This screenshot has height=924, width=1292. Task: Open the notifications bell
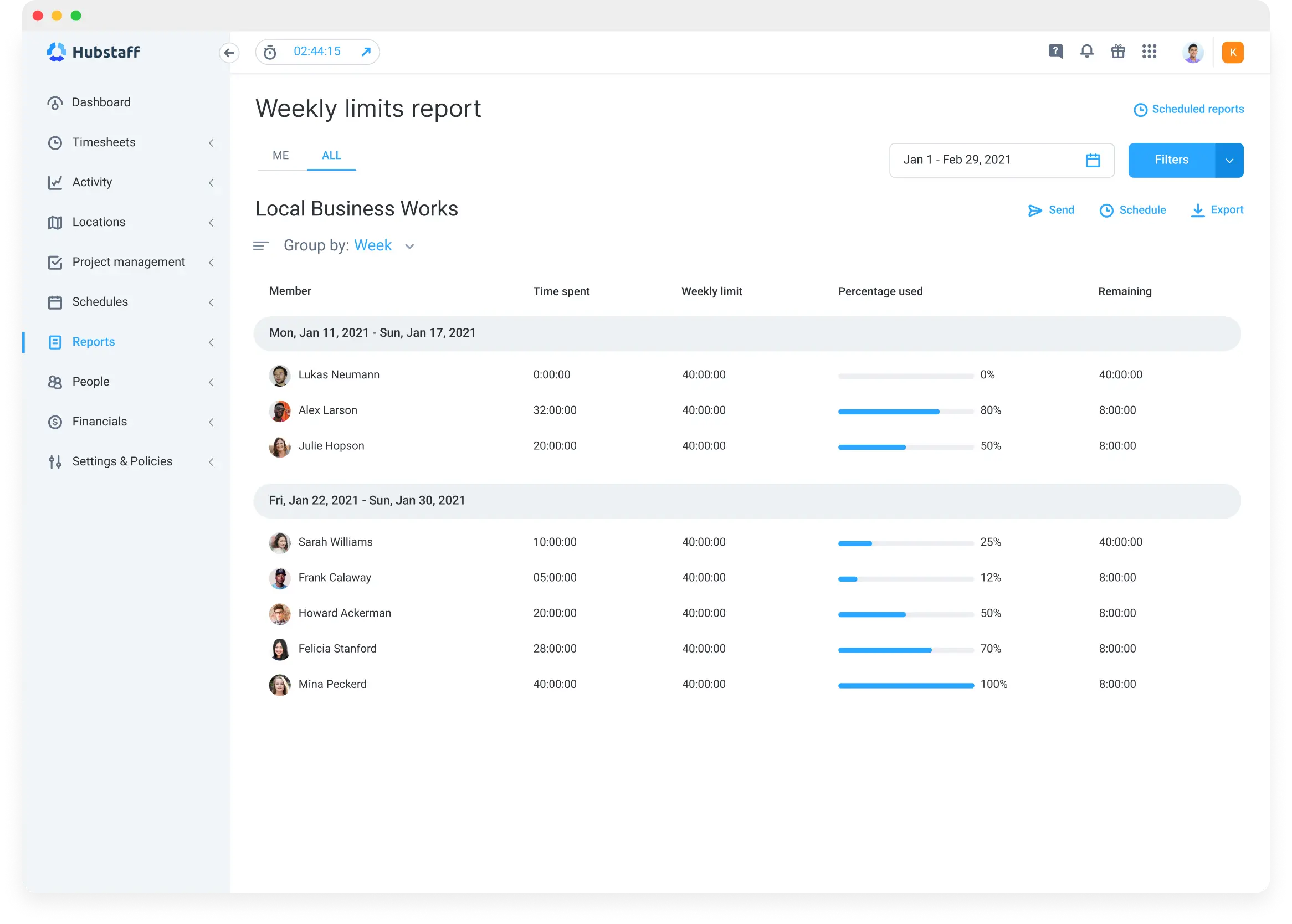click(1087, 52)
